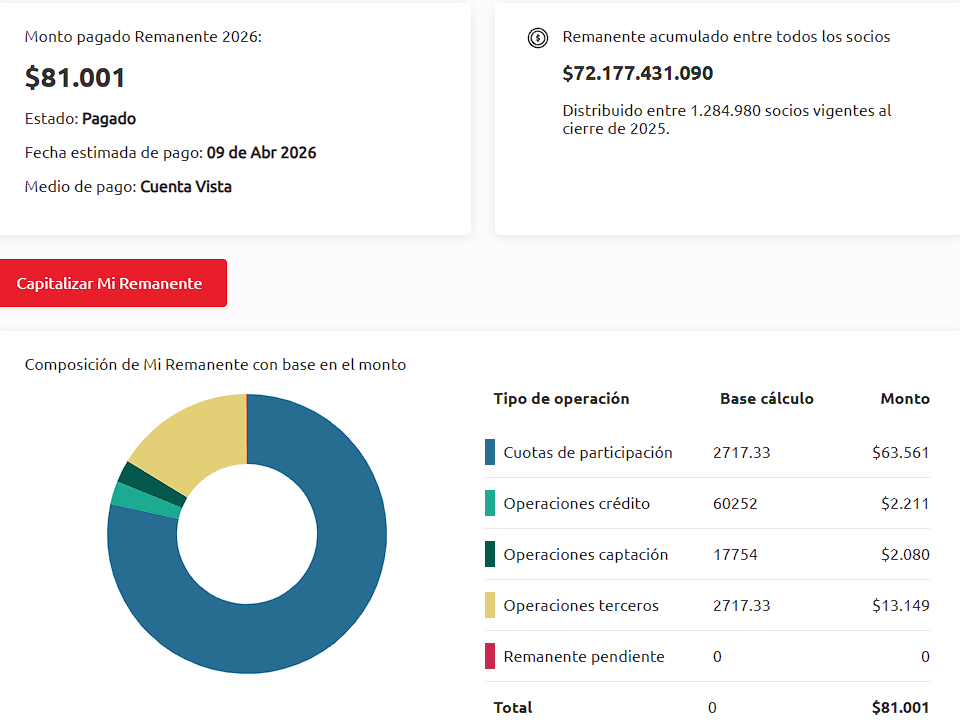Select the Cuenta Vista payment method text
The image size is (960, 726).
point(186,186)
